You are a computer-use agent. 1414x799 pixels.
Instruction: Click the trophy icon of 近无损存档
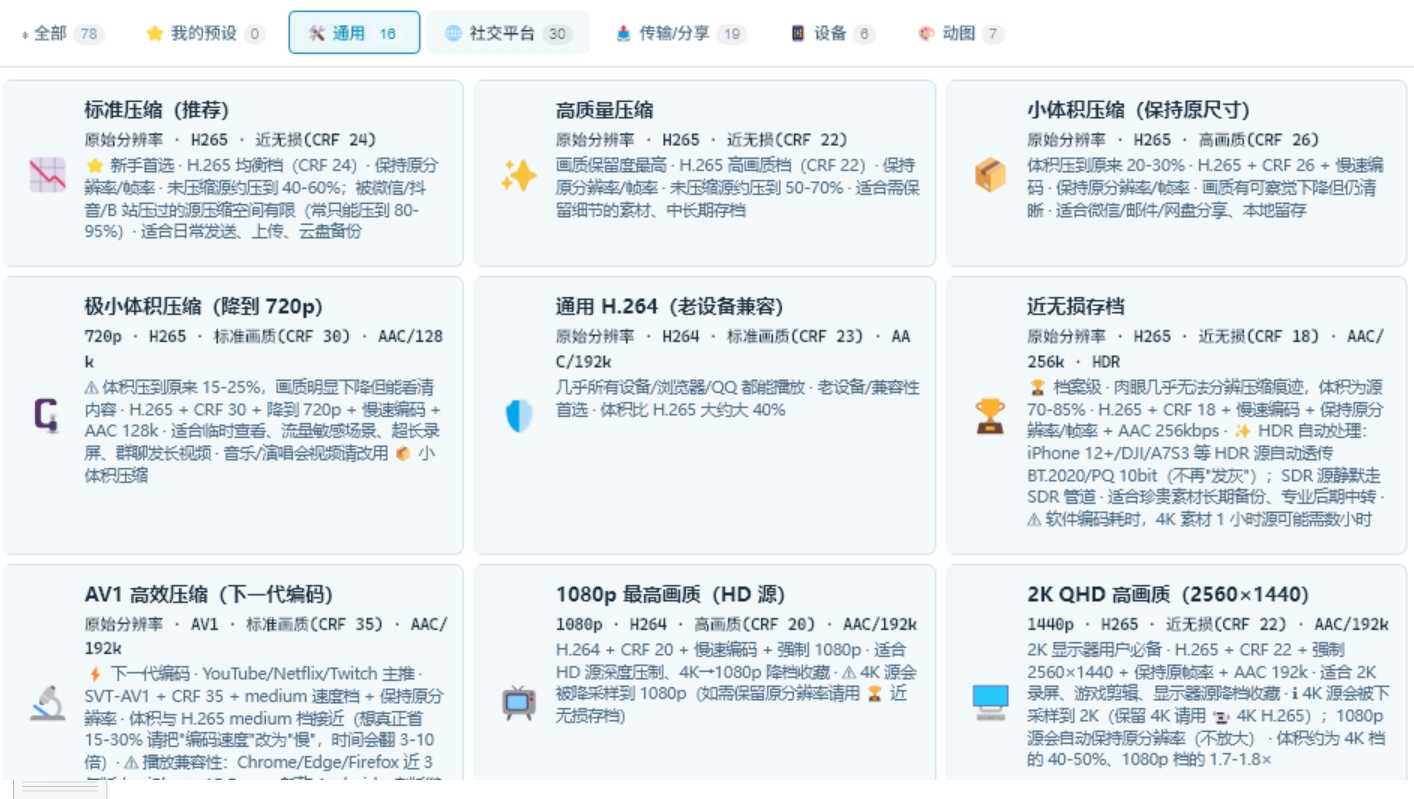[990, 416]
